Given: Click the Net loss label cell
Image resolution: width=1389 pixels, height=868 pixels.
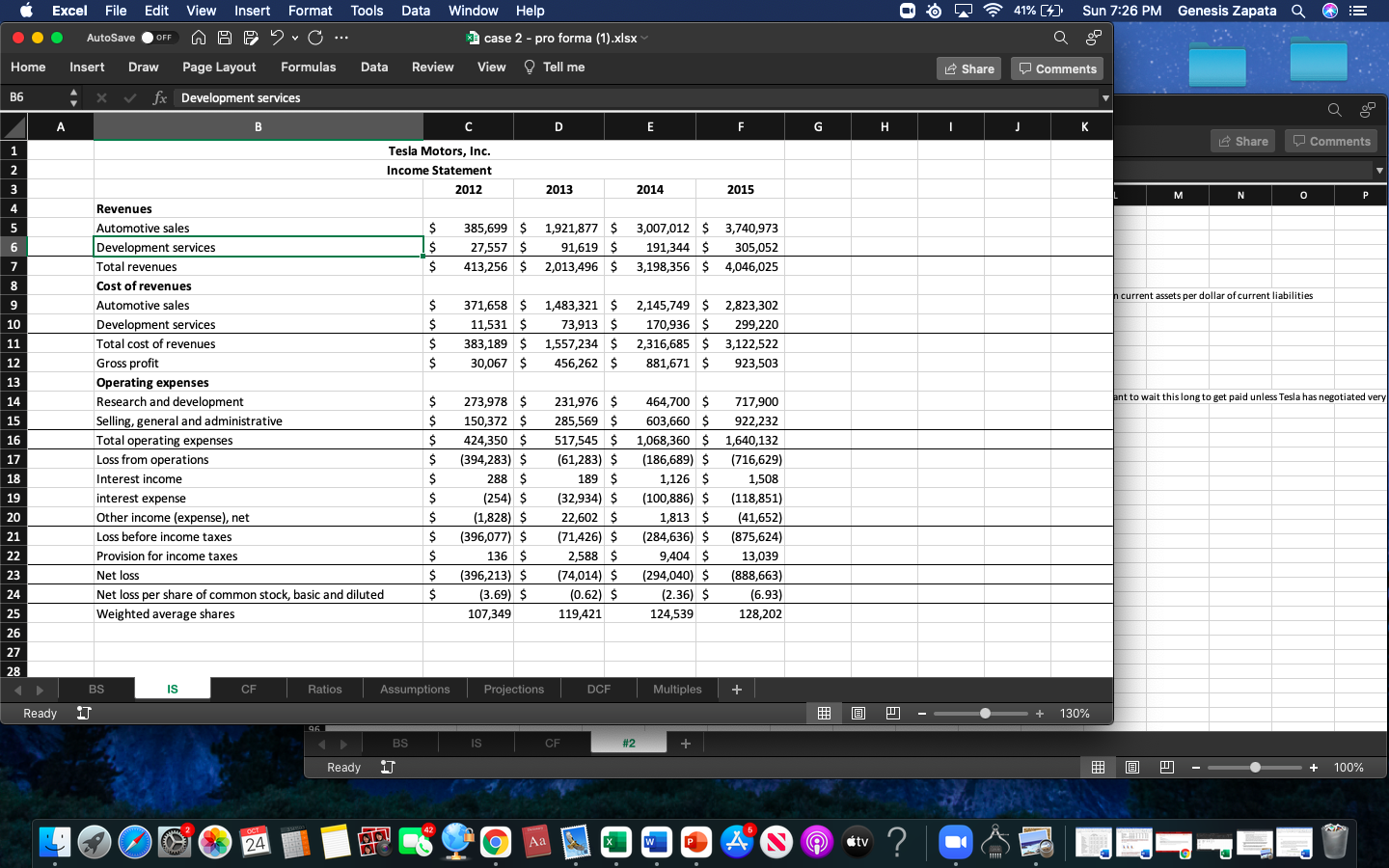Looking at the screenshot, I should 259,575.
